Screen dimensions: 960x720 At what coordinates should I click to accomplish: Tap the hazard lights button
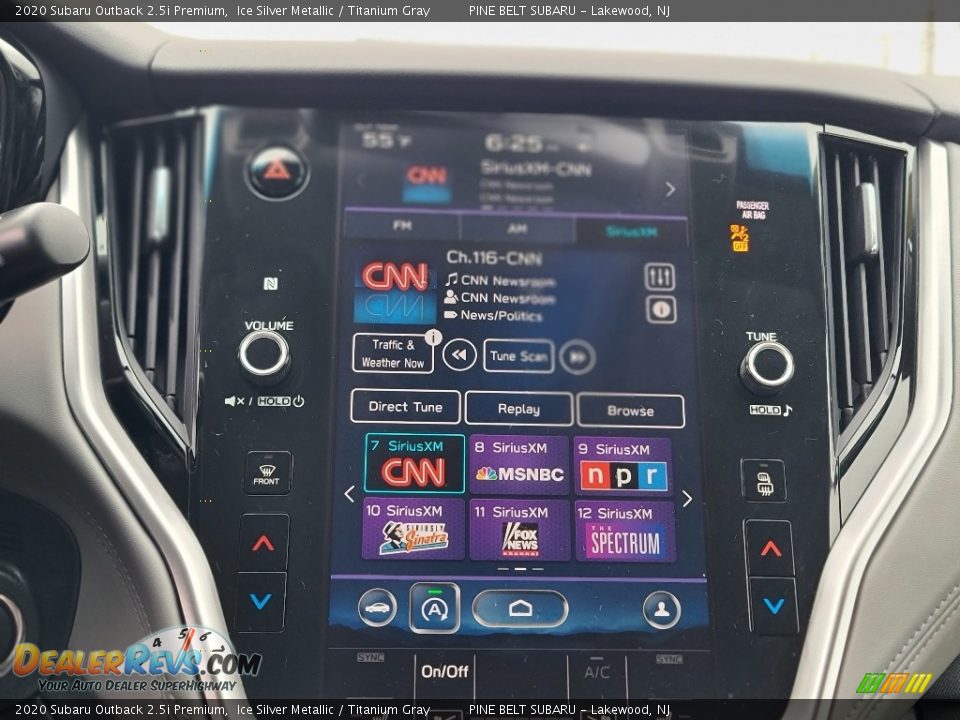277,170
